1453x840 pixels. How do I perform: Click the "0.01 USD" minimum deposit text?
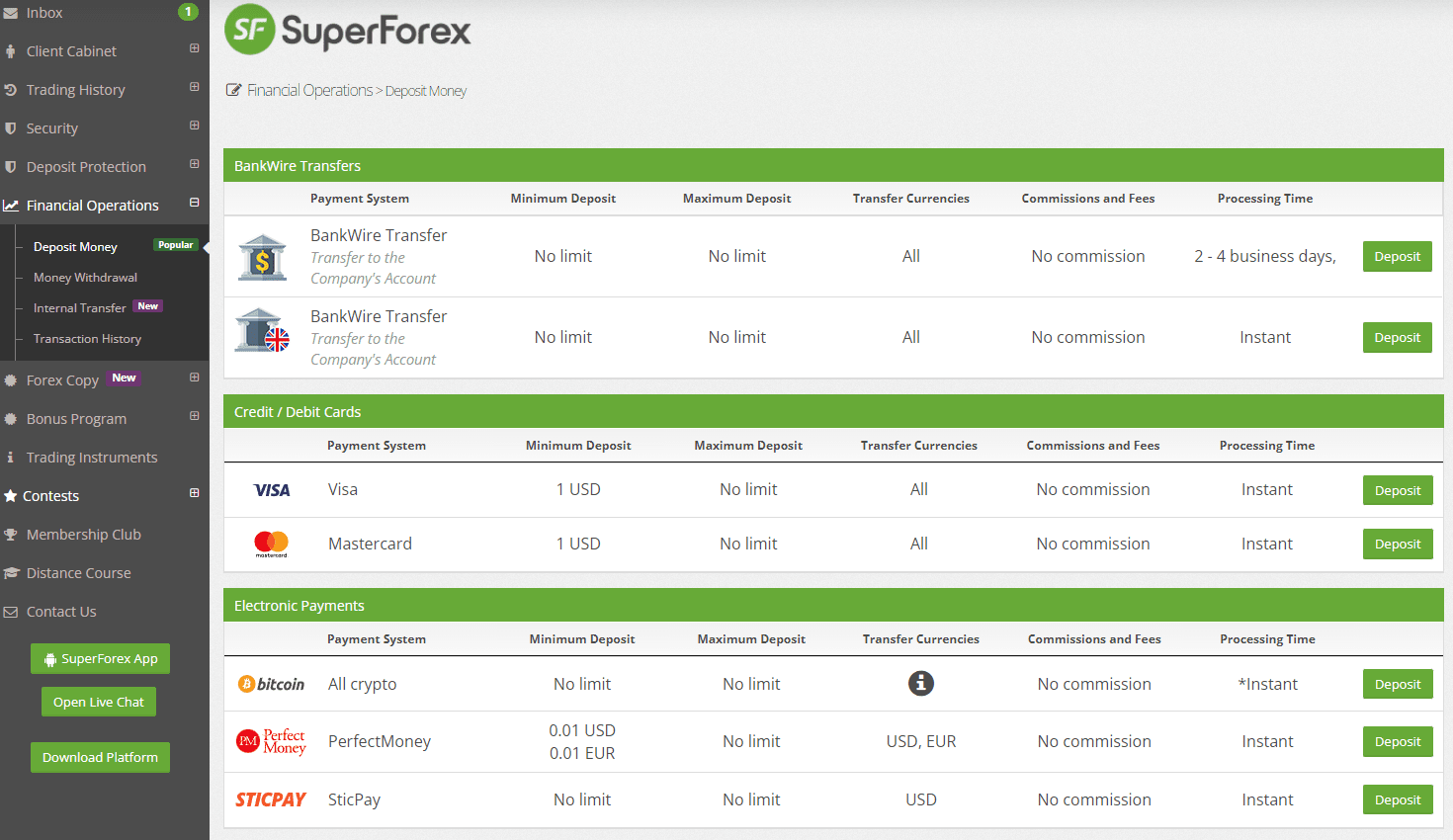click(582, 730)
